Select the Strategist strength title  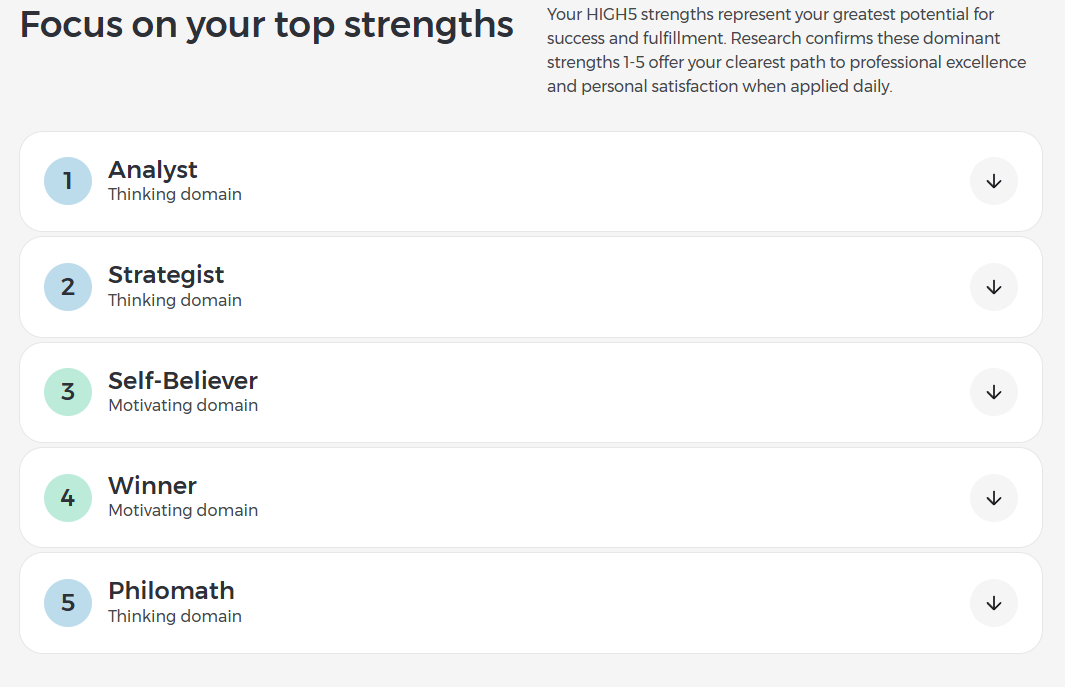point(165,275)
